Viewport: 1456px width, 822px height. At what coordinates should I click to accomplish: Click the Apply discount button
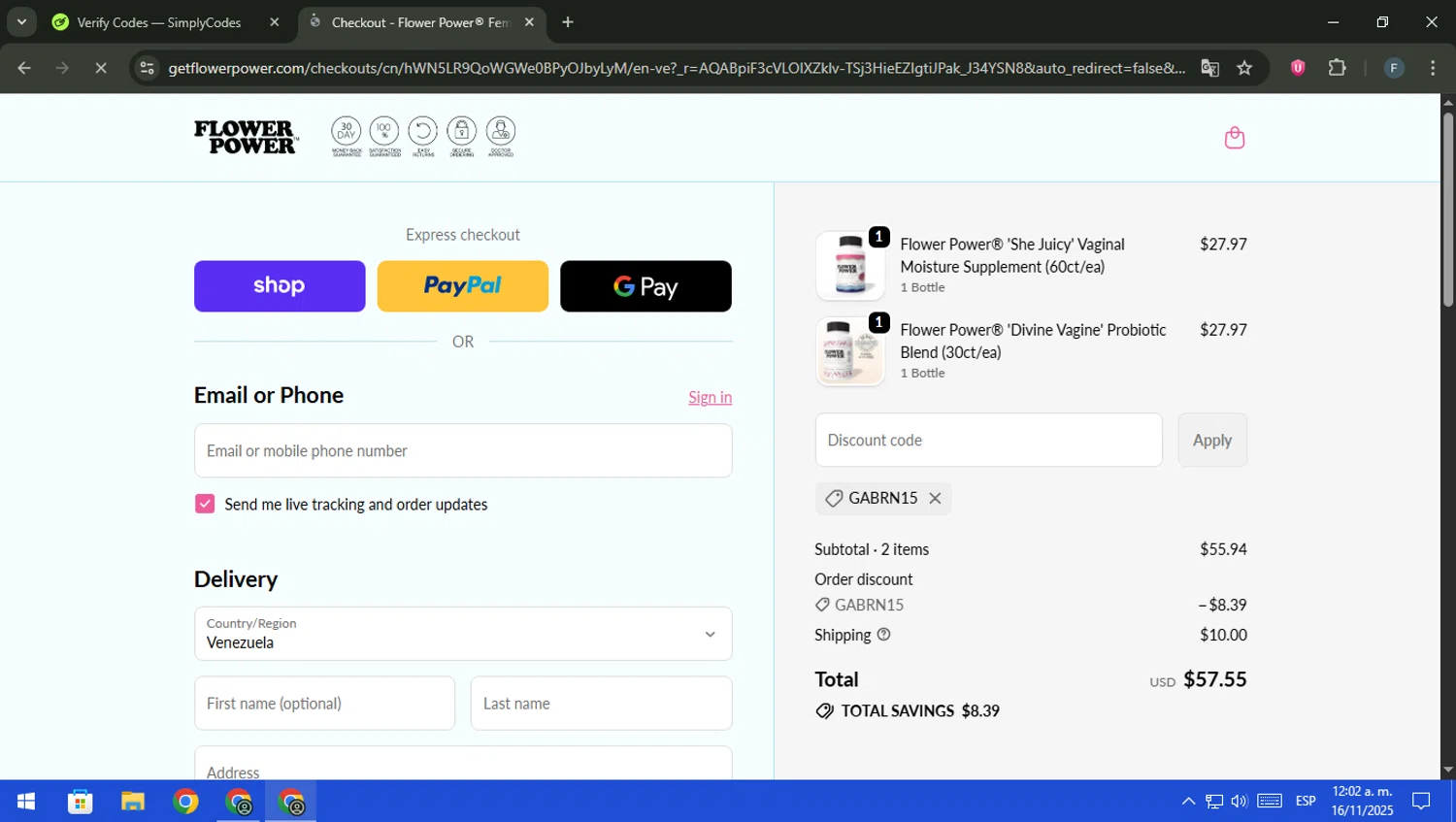1212,440
